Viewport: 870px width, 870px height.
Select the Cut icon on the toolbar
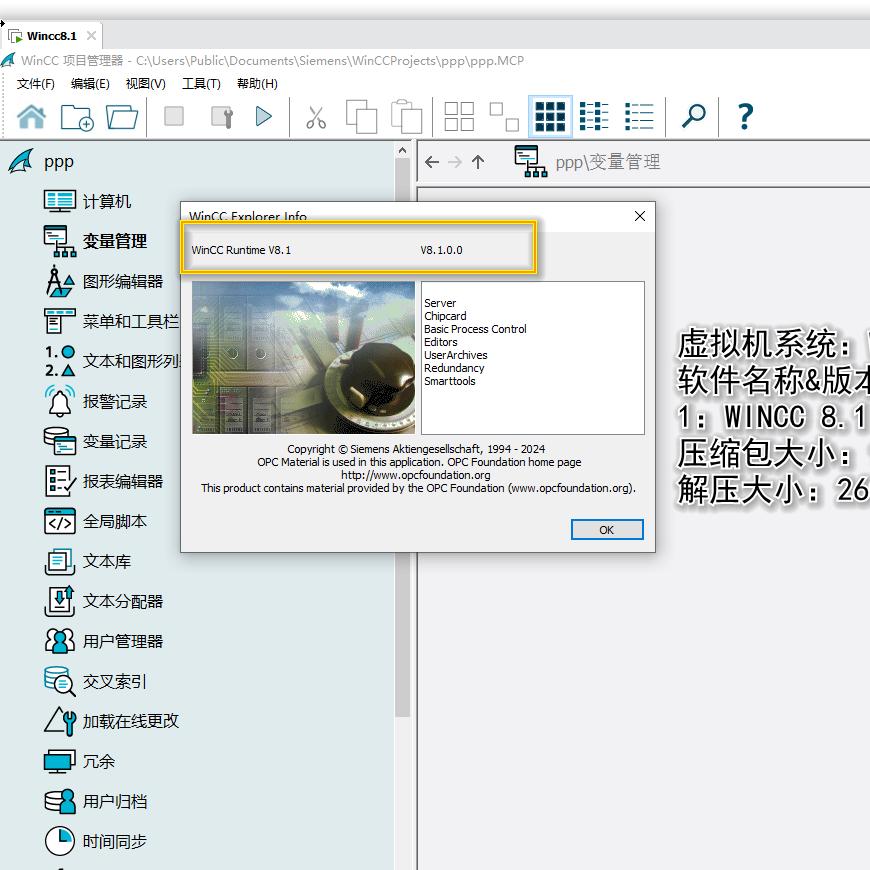pyautogui.click(x=316, y=116)
